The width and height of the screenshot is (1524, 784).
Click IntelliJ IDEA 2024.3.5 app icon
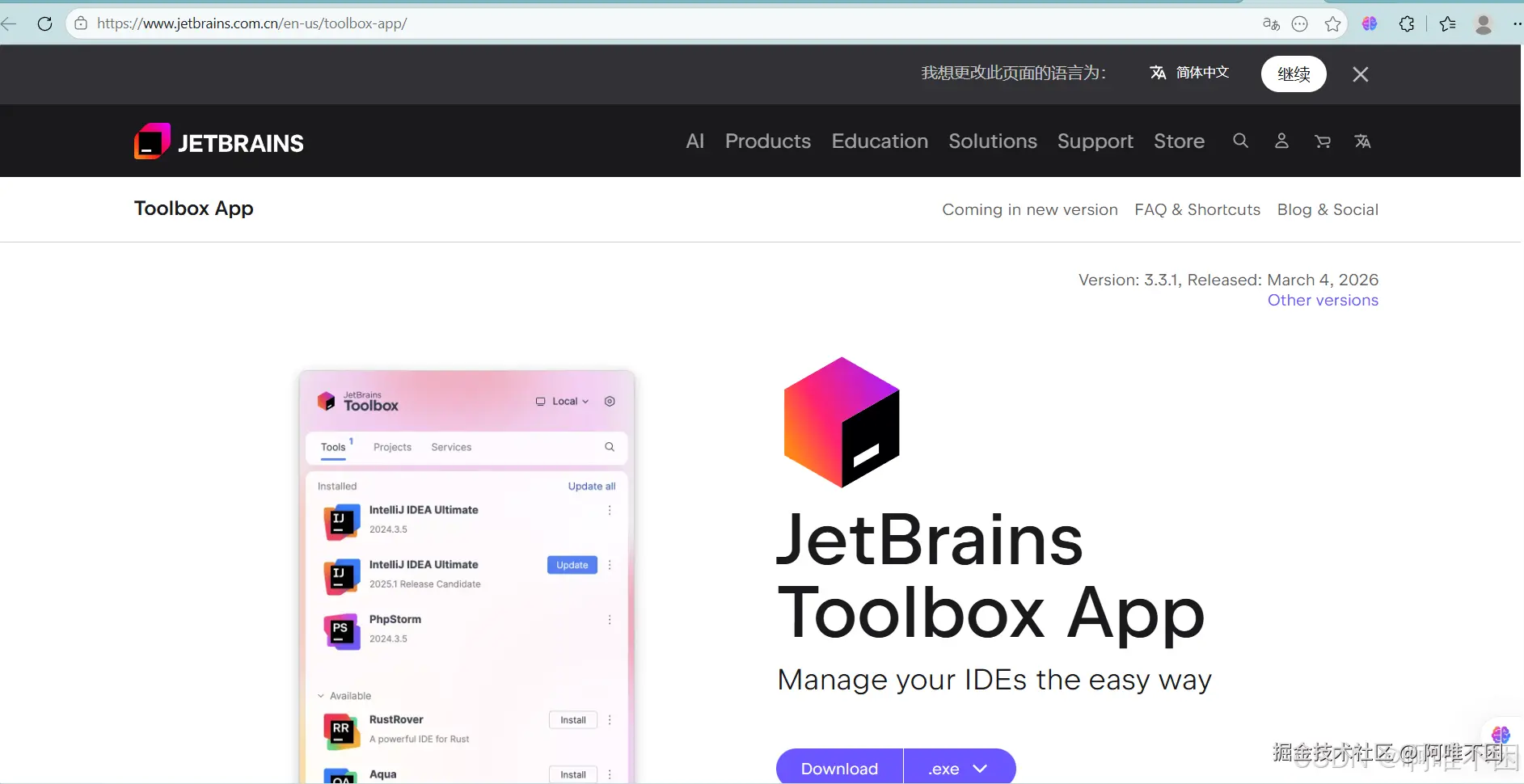341,521
